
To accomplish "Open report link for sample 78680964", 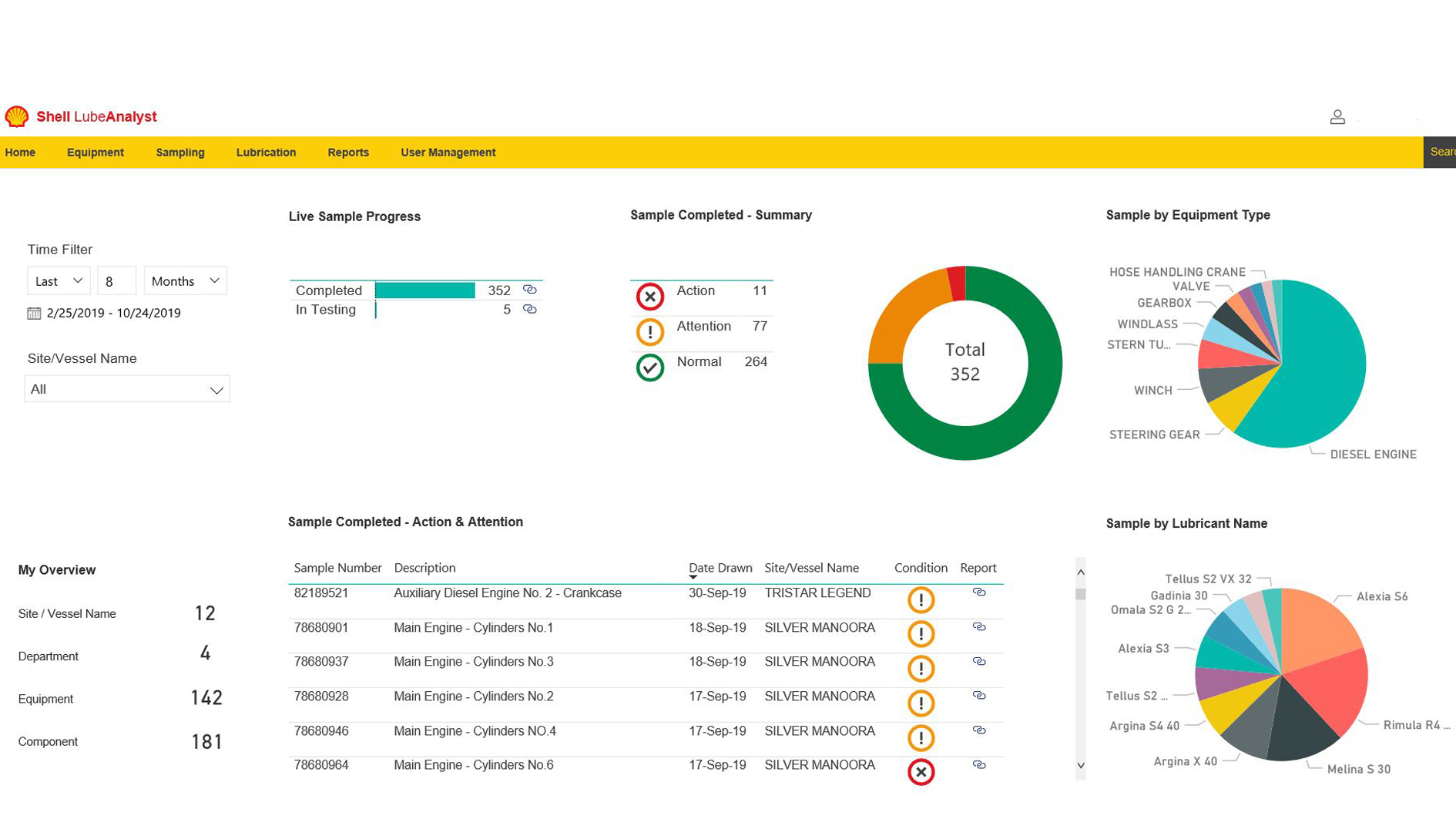I will (x=979, y=765).
